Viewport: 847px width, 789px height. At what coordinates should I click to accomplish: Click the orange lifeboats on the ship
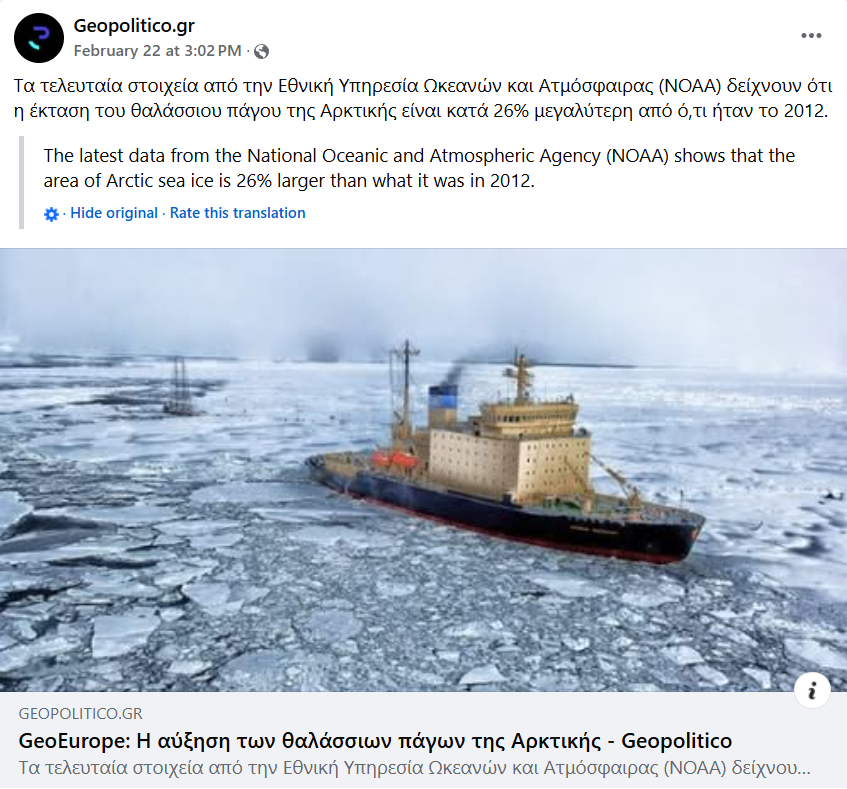(395, 460)
